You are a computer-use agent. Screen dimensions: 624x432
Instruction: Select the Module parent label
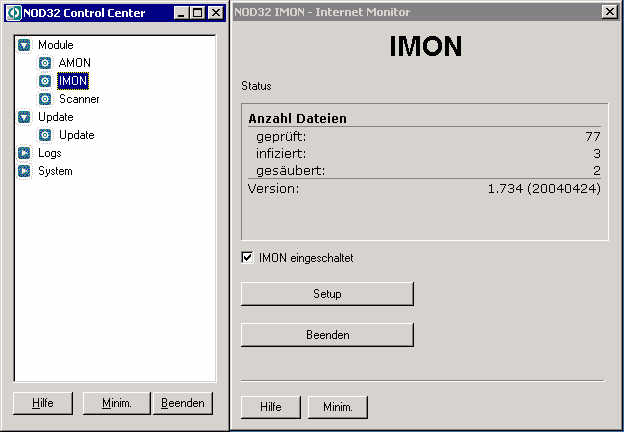tap(56, 45)
